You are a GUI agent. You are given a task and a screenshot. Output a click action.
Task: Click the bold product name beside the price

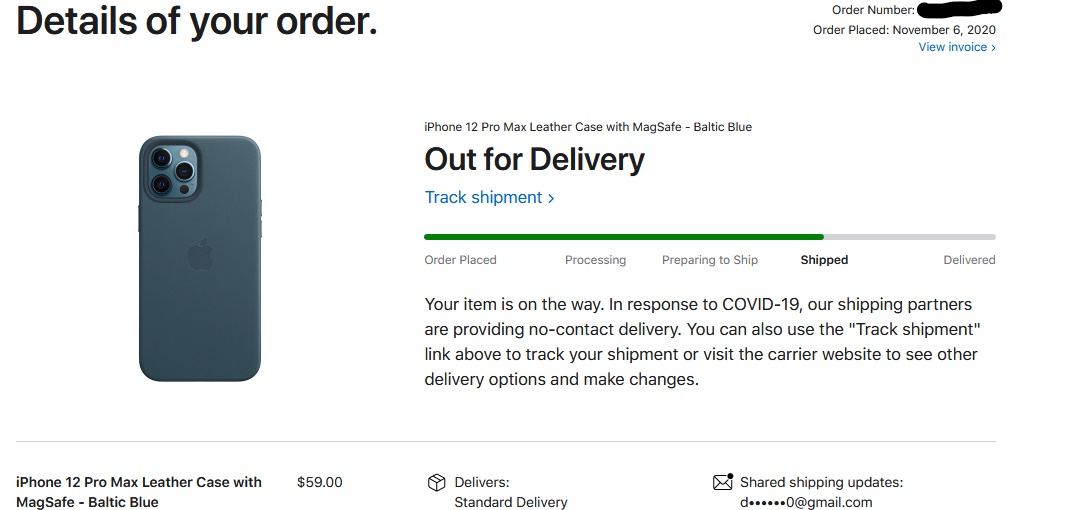138,491
